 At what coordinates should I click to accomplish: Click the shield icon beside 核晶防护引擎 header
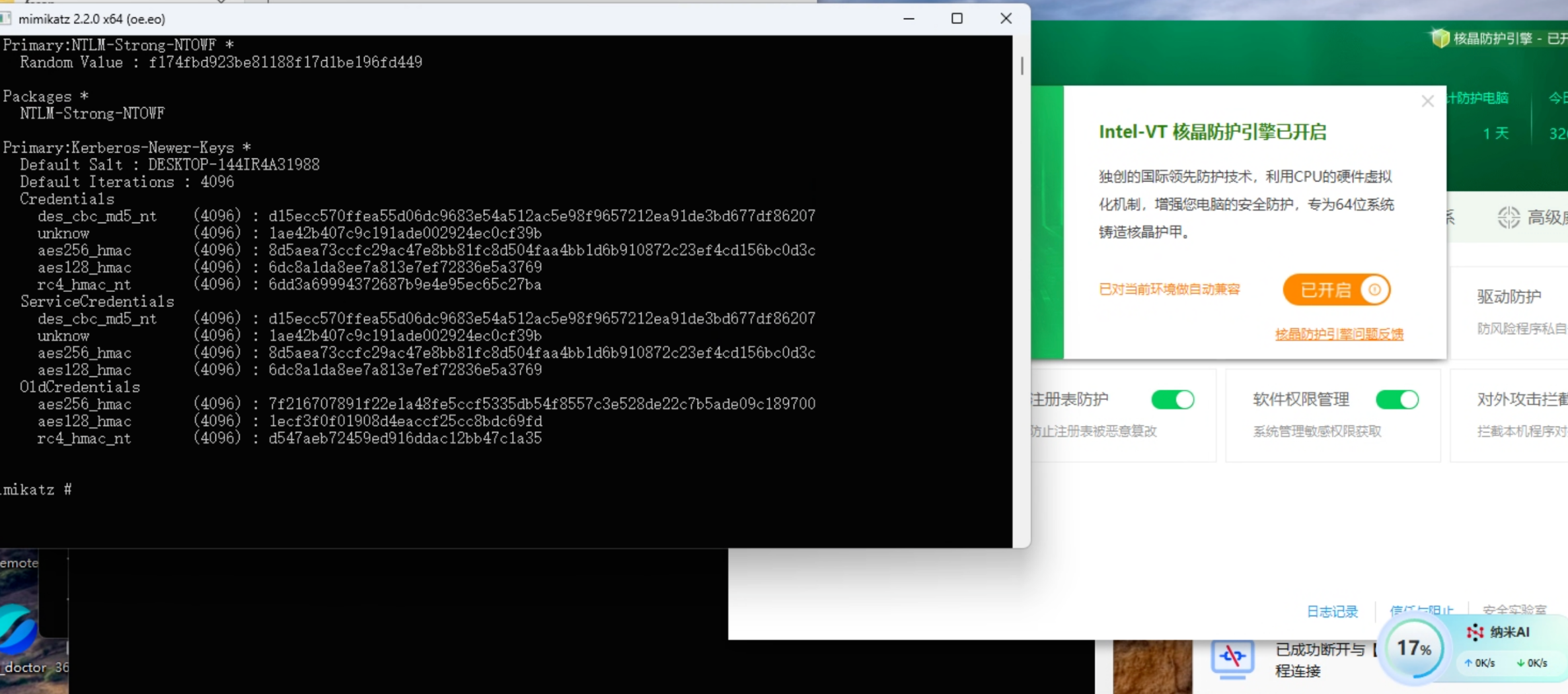[x=1439, y=38]
